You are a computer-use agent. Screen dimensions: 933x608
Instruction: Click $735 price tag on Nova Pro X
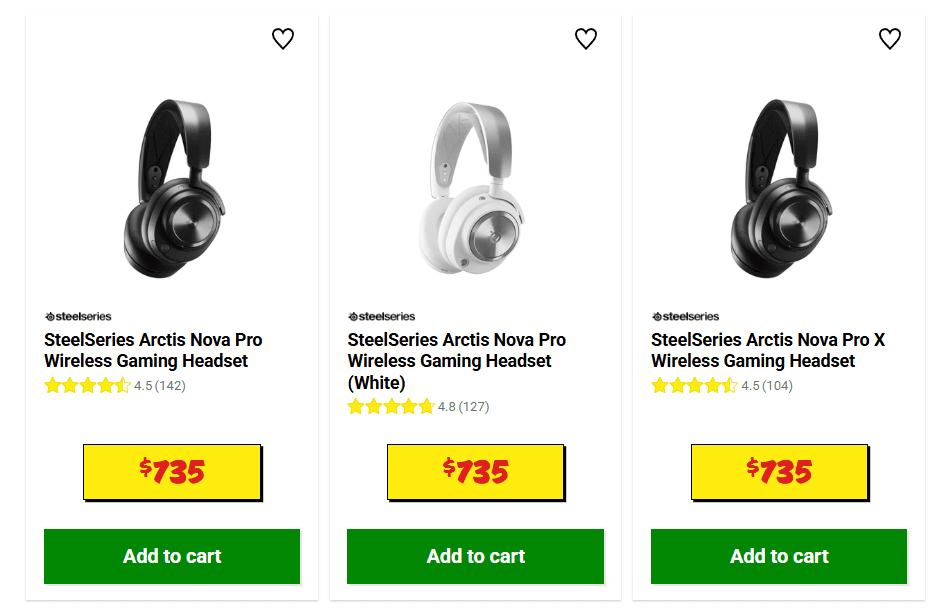click(x=779, y=471)
